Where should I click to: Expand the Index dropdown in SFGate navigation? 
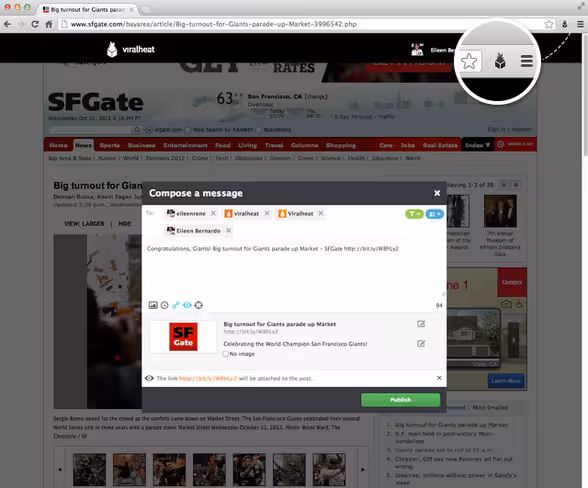477,145
